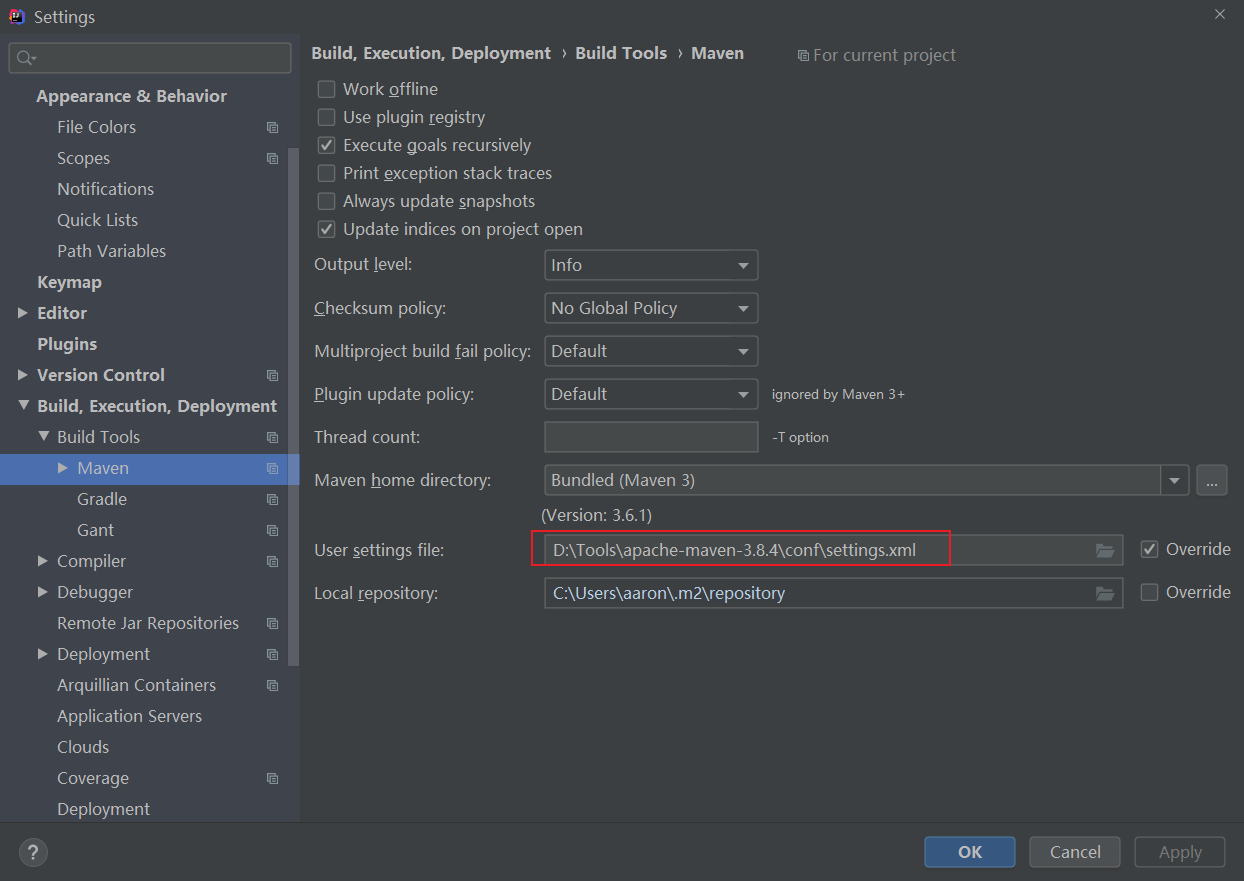Image resolution: width=1244 pixels, height=881 pixels.
Task: Click the ... button for Maven home directory
Action: click(x=1211, y=481)
